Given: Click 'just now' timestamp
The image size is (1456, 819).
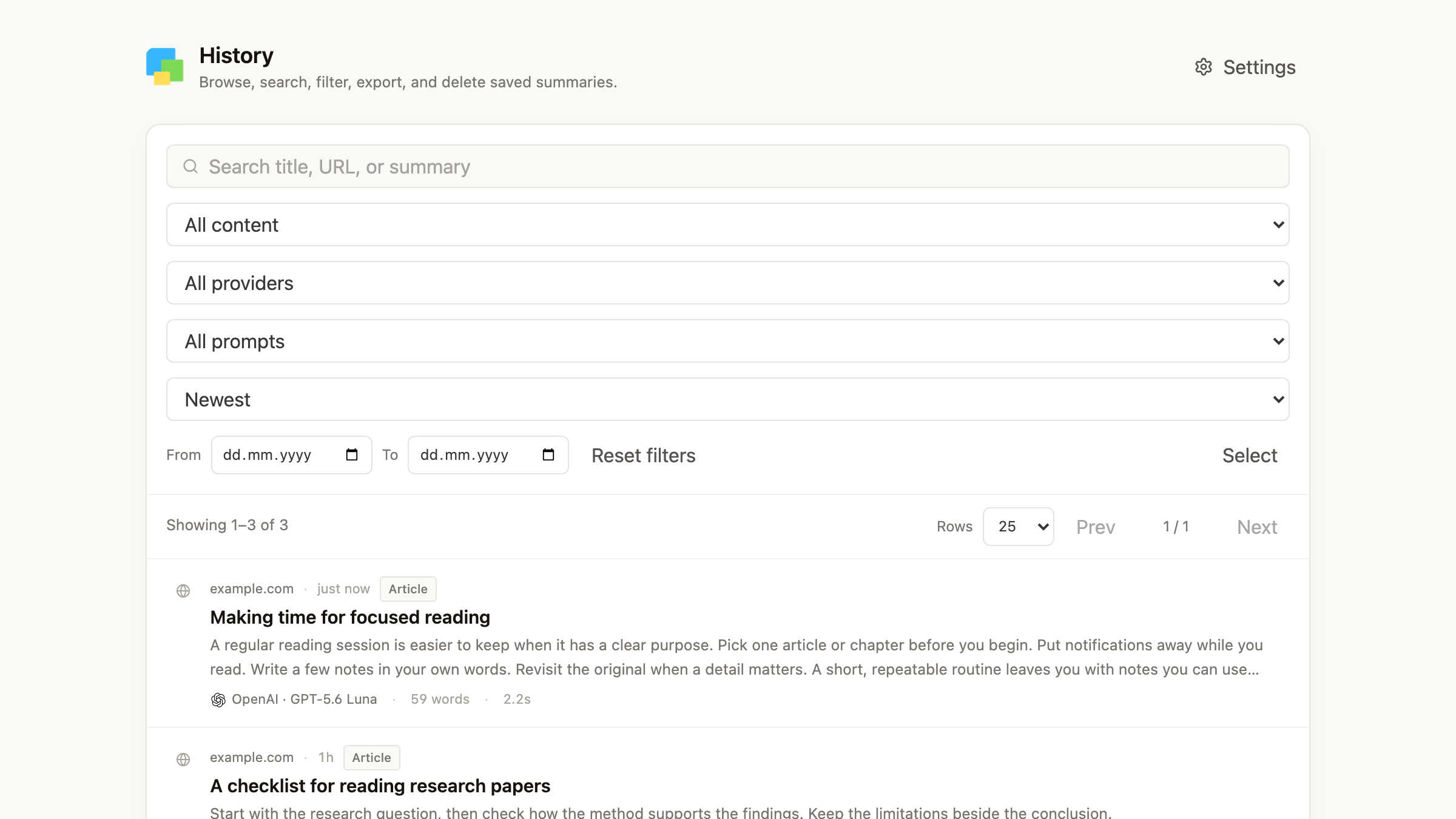Looking at the screenshot, I should (343, 588).
